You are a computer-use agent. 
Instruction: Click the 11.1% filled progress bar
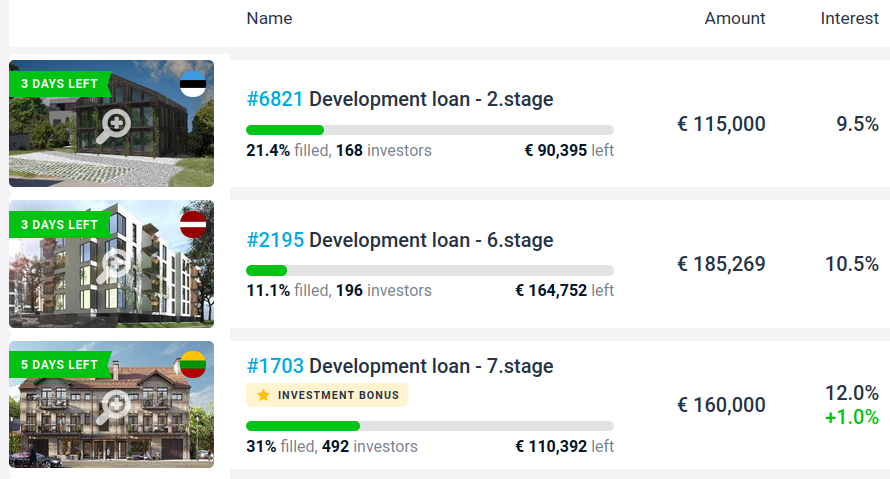(x=430, y=270)
